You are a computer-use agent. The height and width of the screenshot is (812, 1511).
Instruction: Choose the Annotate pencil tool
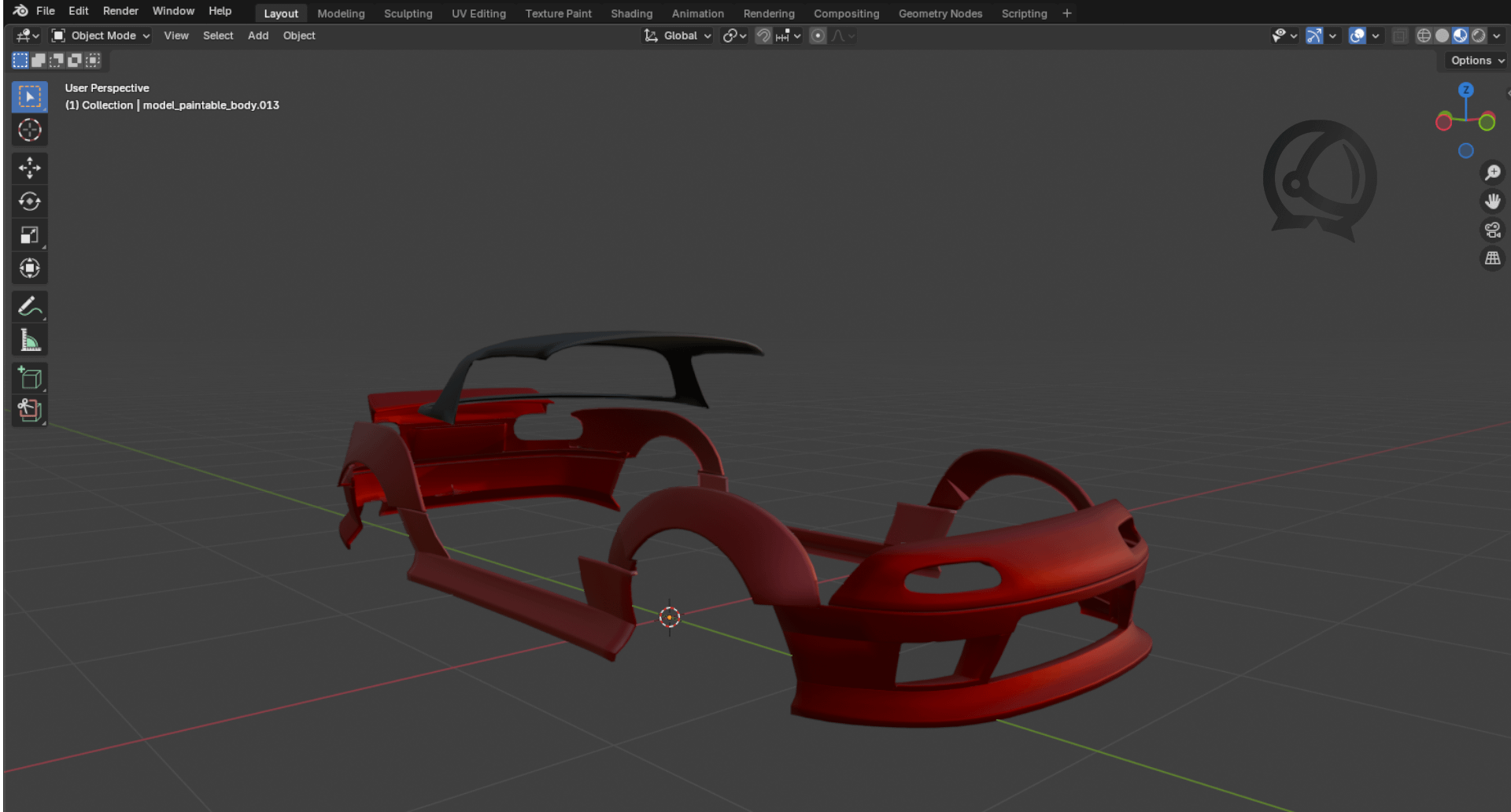tap(30, 306)
